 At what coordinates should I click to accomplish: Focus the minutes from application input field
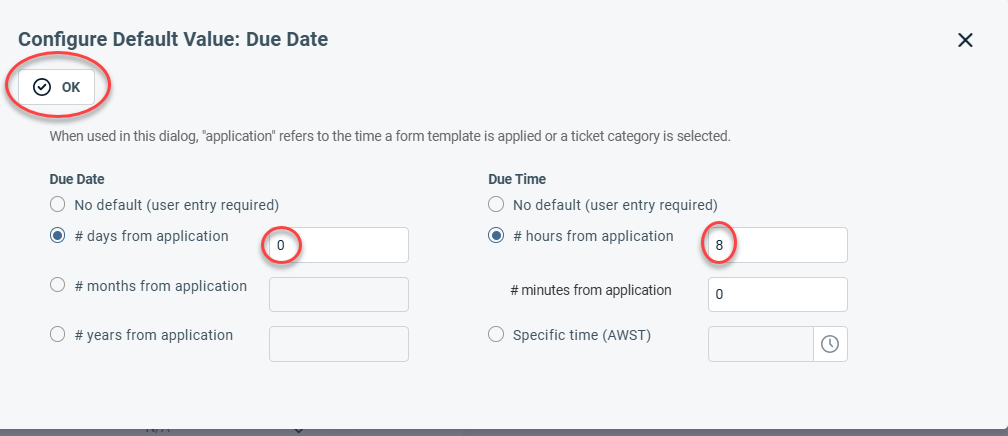click(x=777, y=294)
